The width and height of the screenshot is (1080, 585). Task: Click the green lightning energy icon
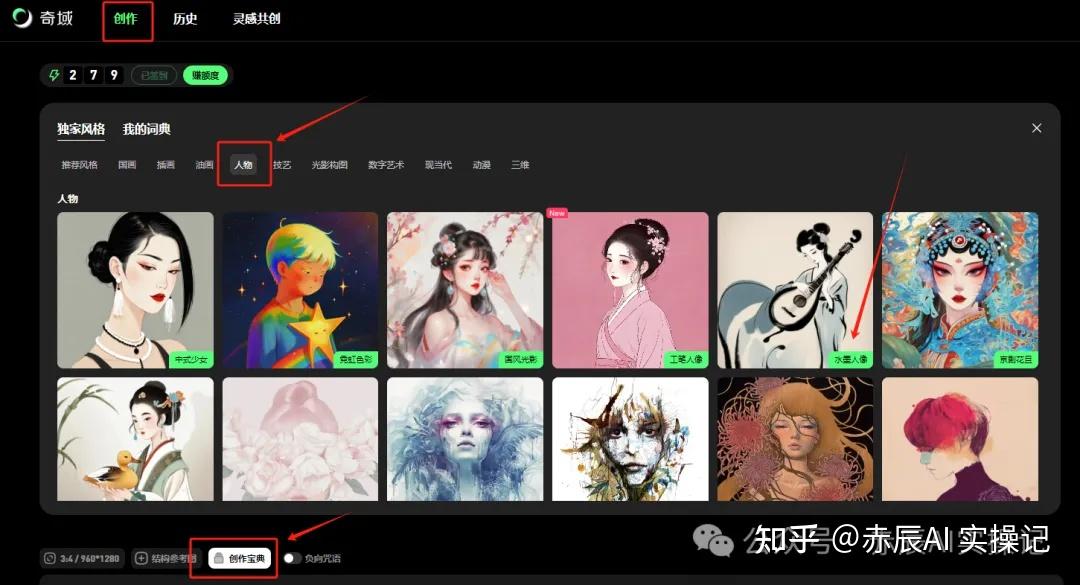click(x=55, y=74)
